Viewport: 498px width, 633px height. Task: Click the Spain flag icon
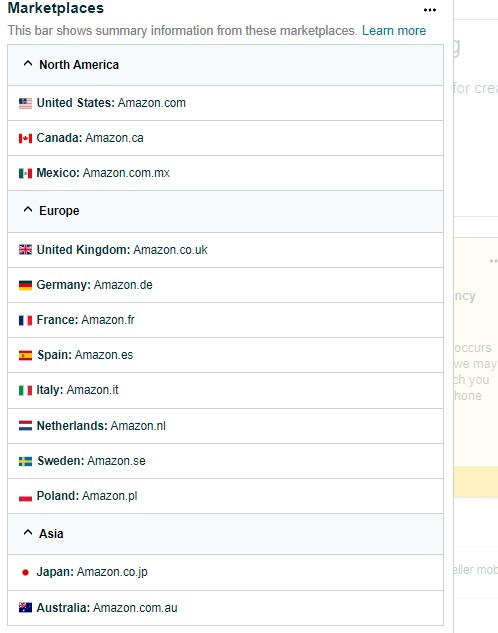(x=25, y=355)
